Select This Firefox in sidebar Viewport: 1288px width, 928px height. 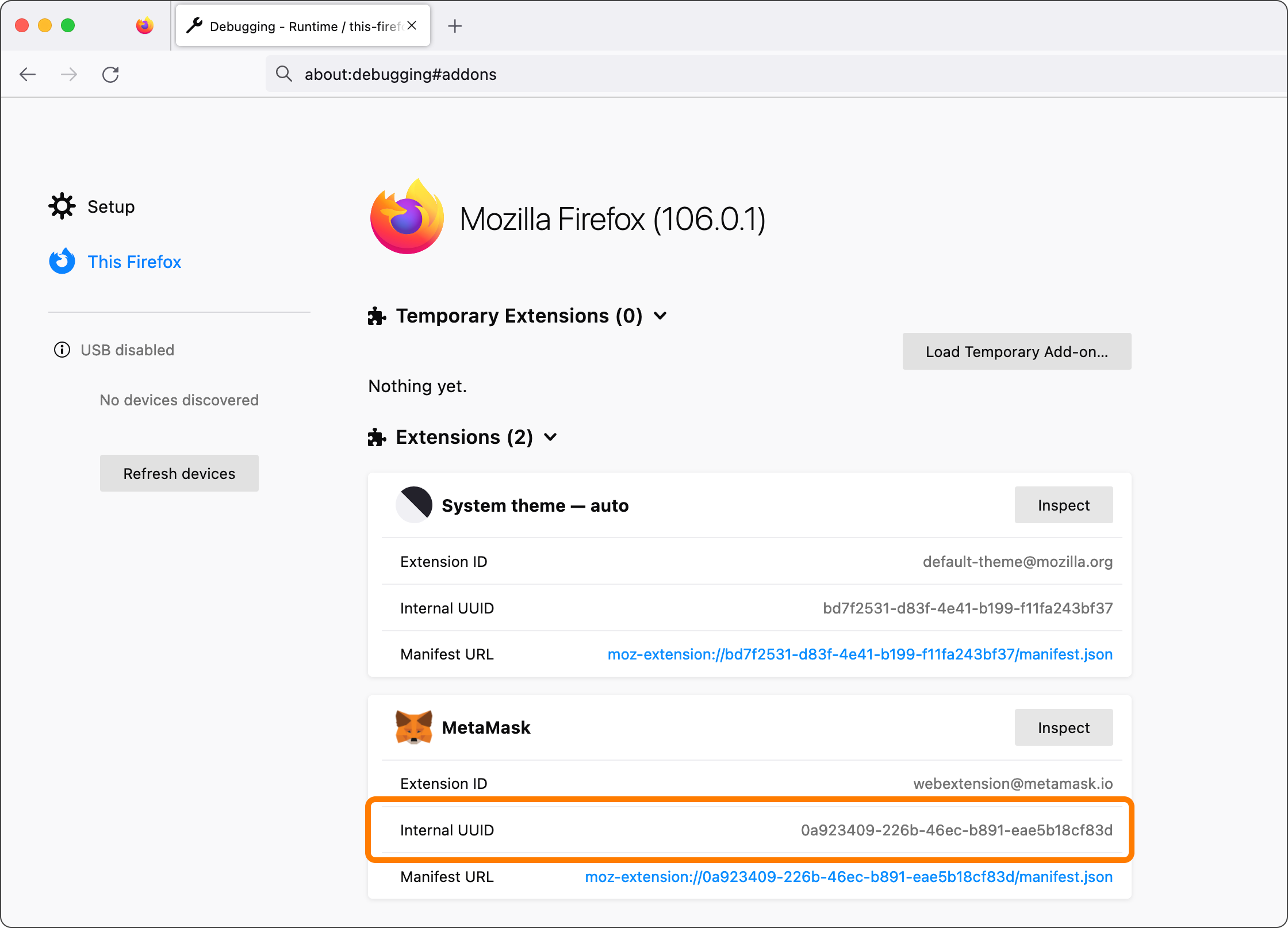134,262
